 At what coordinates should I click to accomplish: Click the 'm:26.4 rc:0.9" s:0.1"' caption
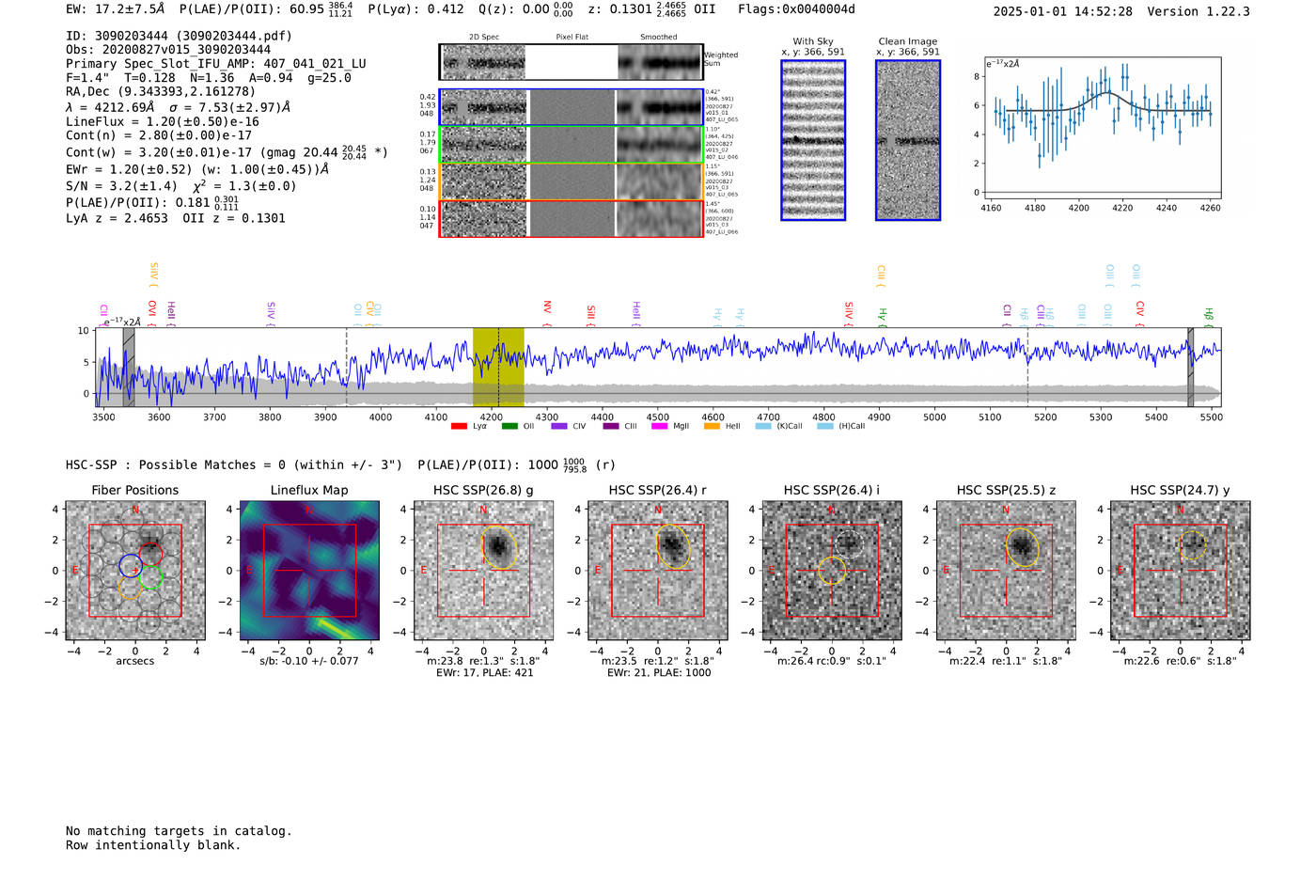point(832,661)
